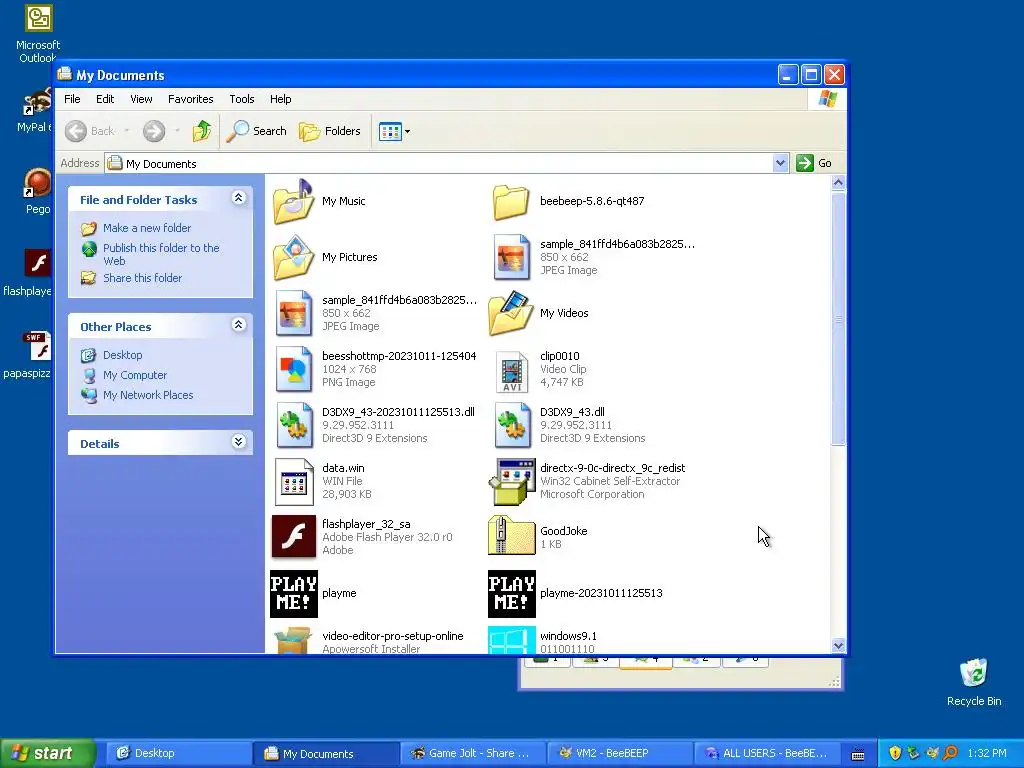The width and height of the screenshot is (1024, 768).
Task: Open the File menu
Action: point(72,99)
